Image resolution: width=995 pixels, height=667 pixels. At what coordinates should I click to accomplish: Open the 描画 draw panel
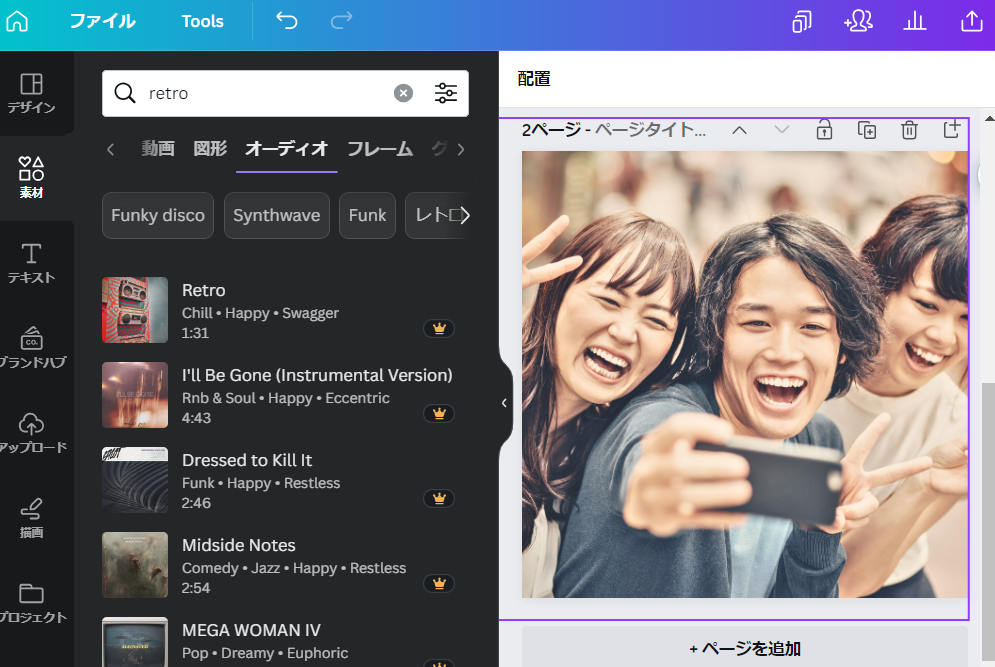coord(31,518)
